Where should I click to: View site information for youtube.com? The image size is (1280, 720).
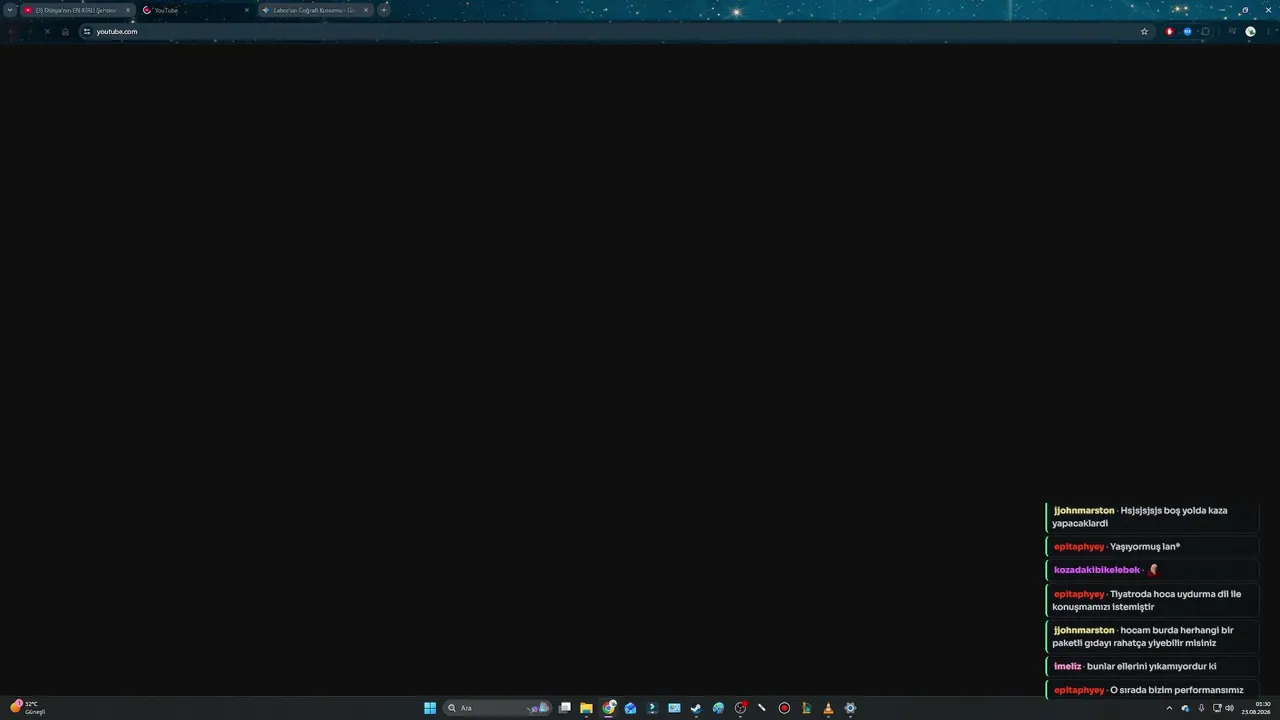[87, 31]
